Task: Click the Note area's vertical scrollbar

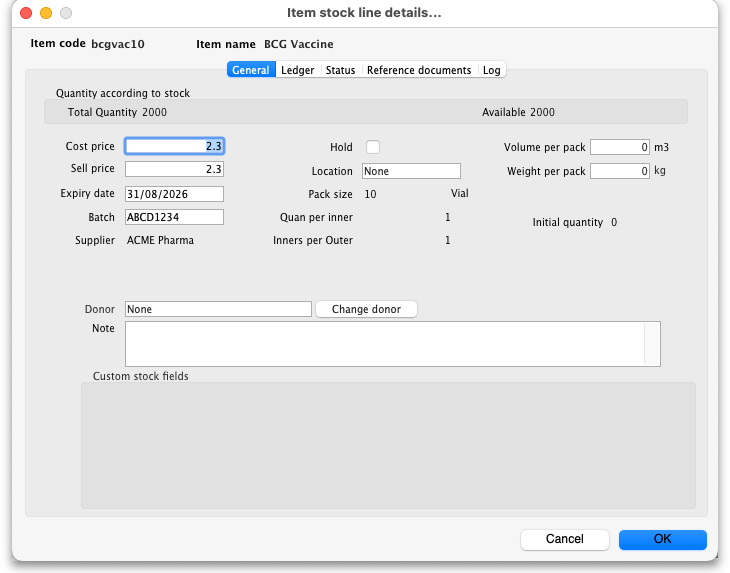Action: point(652,343)
